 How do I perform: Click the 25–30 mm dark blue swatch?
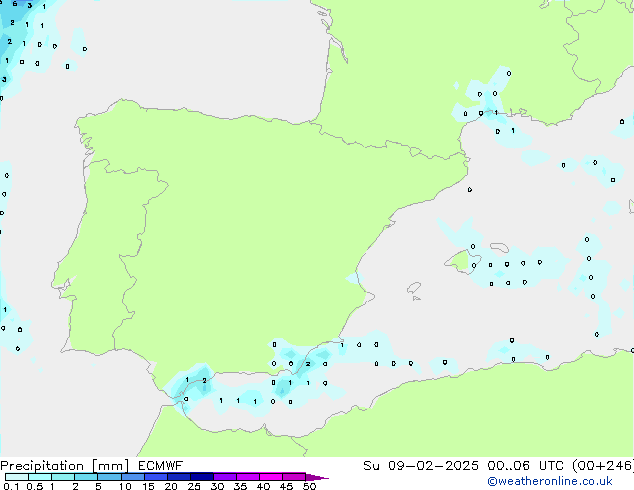201,477
